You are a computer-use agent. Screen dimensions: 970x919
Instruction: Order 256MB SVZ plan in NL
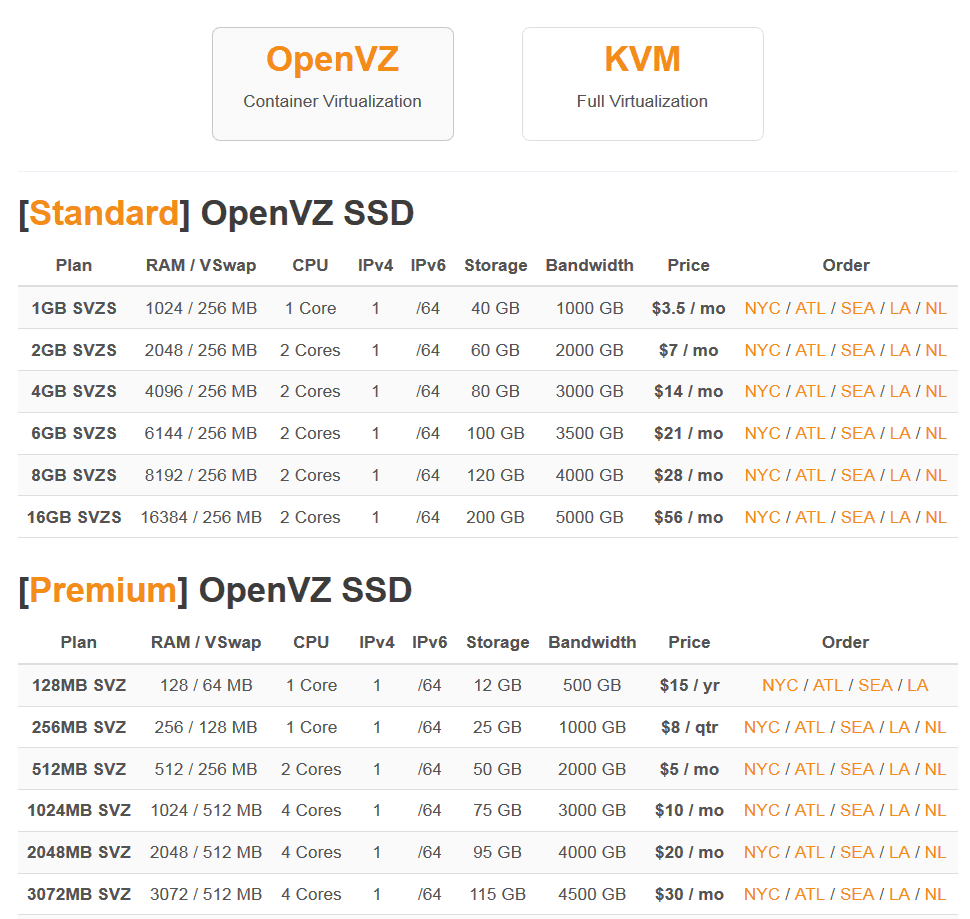(x=935, y=727)
